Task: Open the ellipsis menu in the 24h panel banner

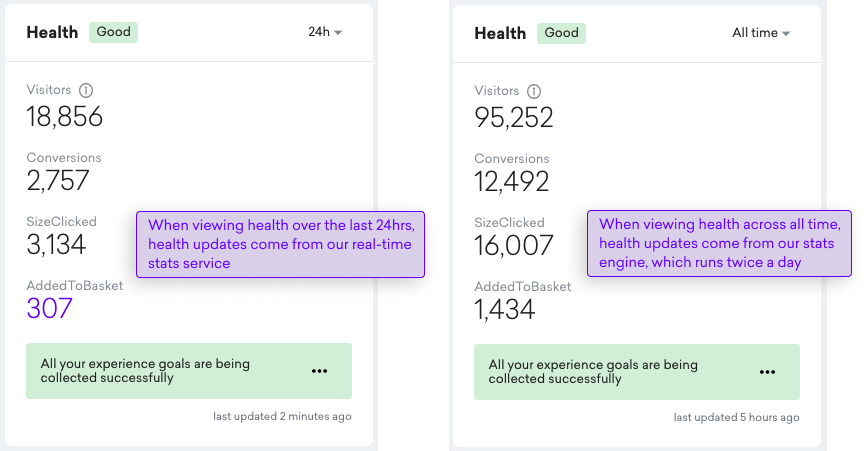Action: (319, 371)
